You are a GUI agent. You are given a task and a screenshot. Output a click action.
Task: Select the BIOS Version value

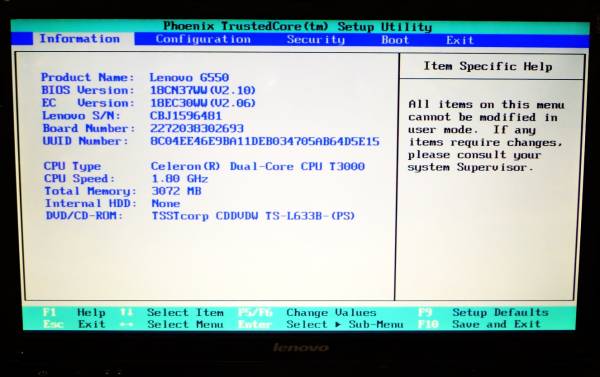[203, 90]
